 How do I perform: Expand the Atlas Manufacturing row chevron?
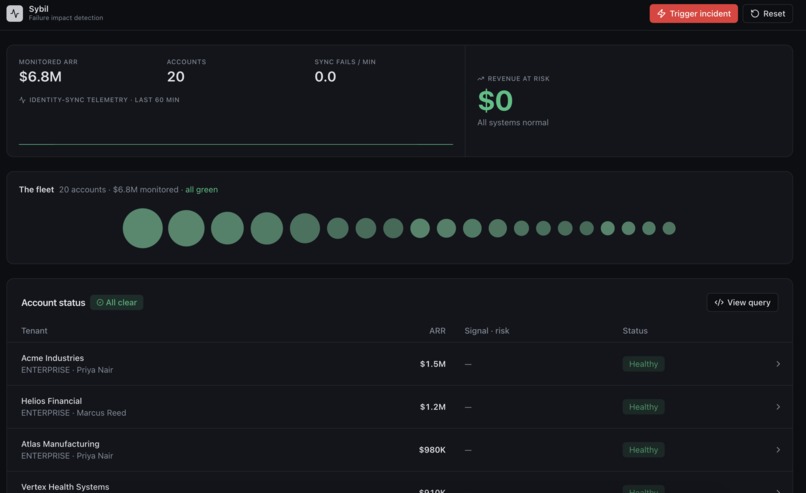(778, 450)
